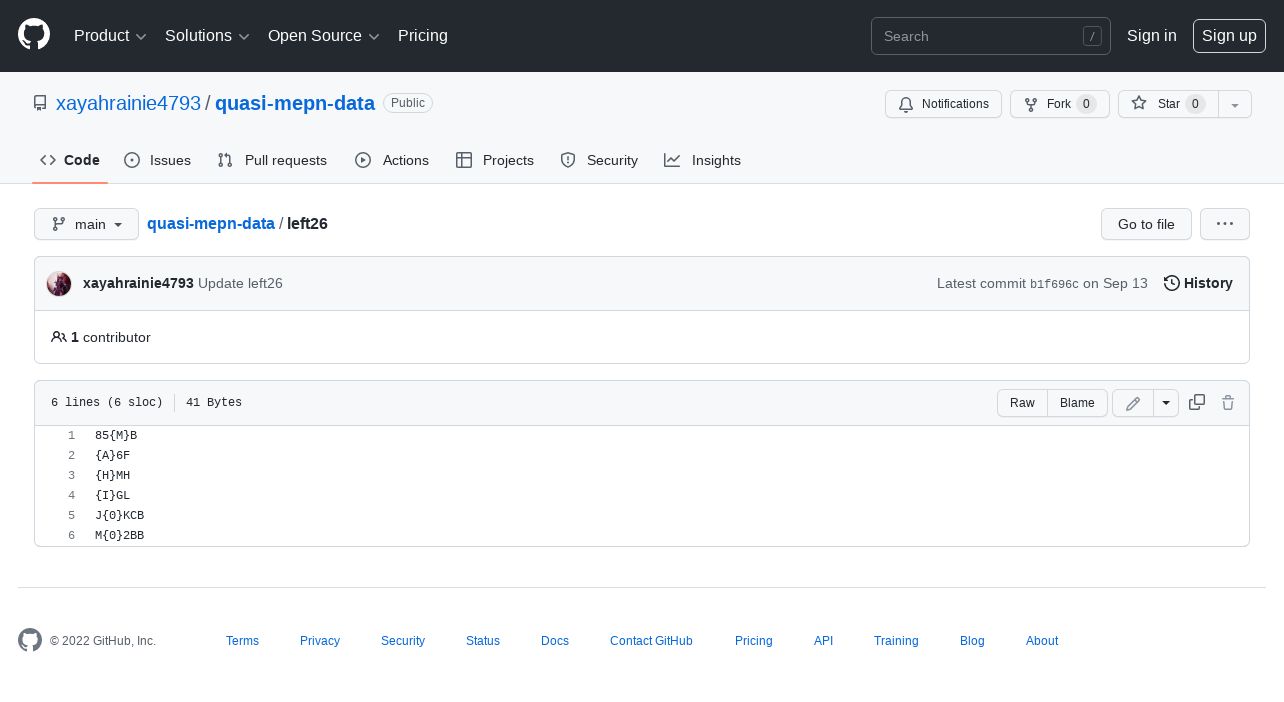The image size is (1284, 702).
Task: View the Raw file
Action: tap(1022, 403)
